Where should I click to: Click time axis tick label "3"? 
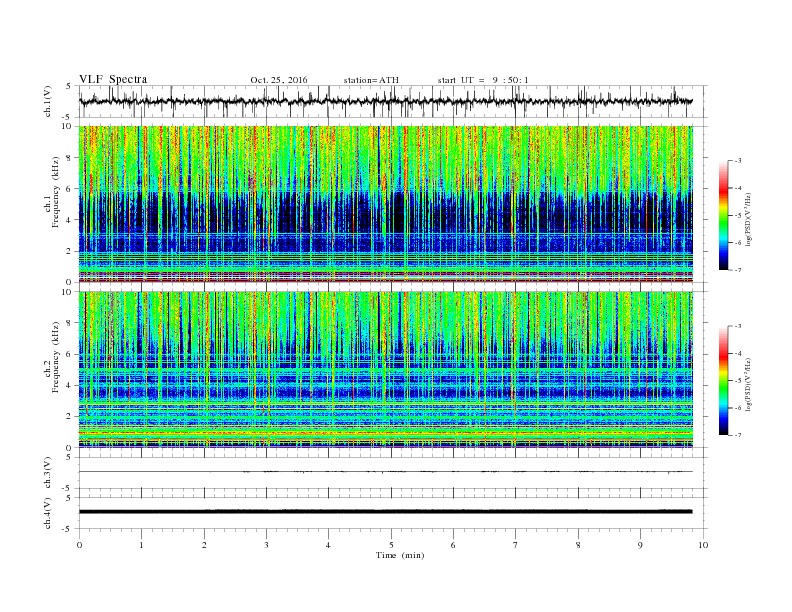coord(266,545)
